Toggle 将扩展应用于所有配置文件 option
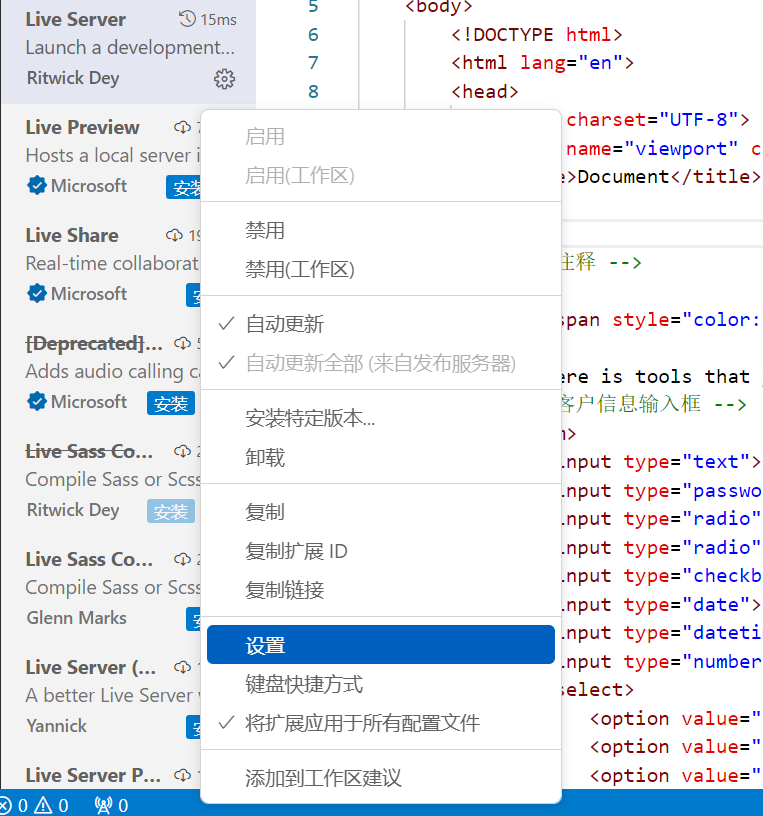Viewport: 763px width, 816px height. pyautogui.click(x=380, y=723)
